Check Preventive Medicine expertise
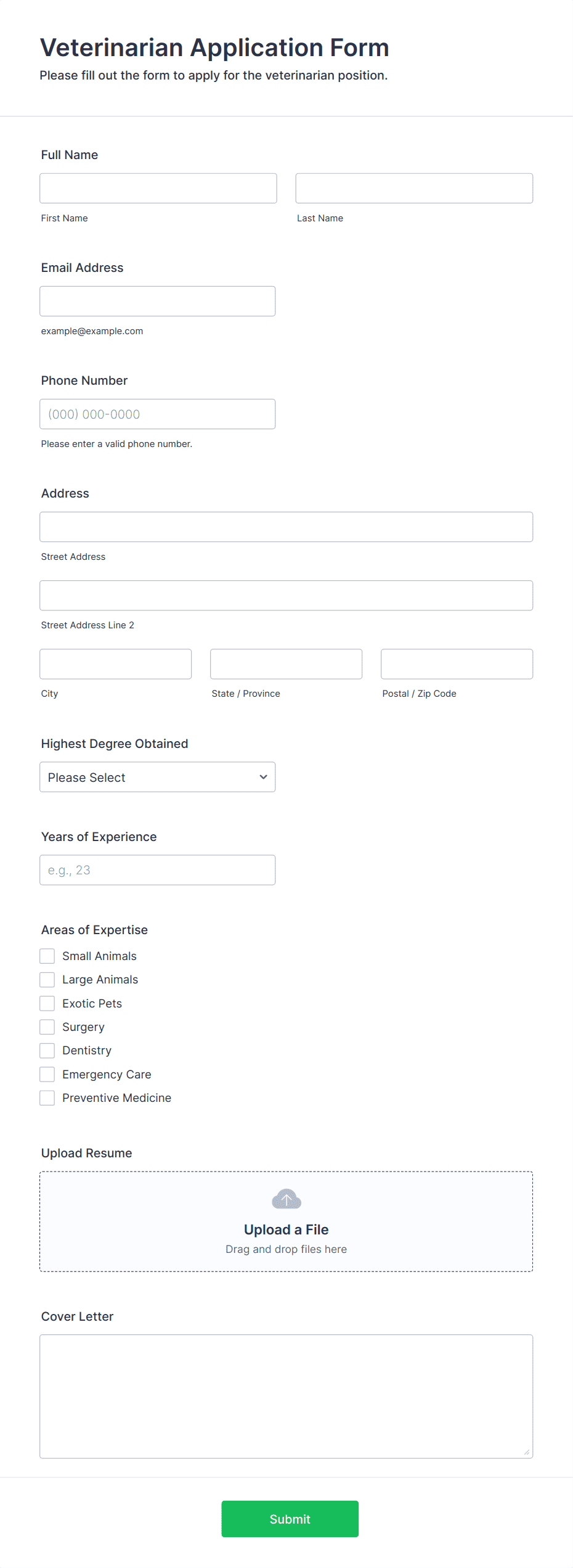The width and height of the screenshot is (573, 1568). [47, 1098]
